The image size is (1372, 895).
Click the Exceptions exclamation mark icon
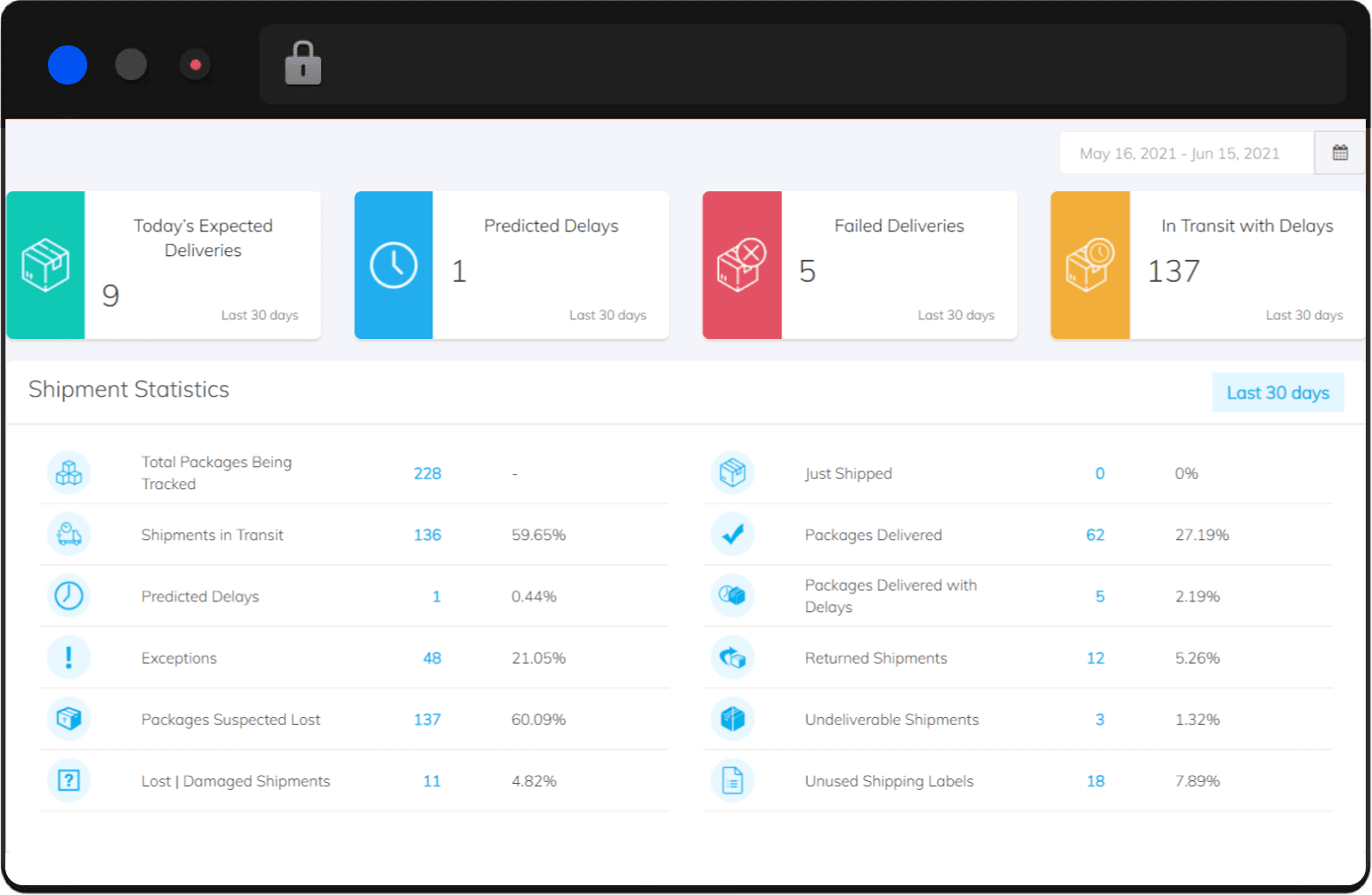tap(69, 657)
